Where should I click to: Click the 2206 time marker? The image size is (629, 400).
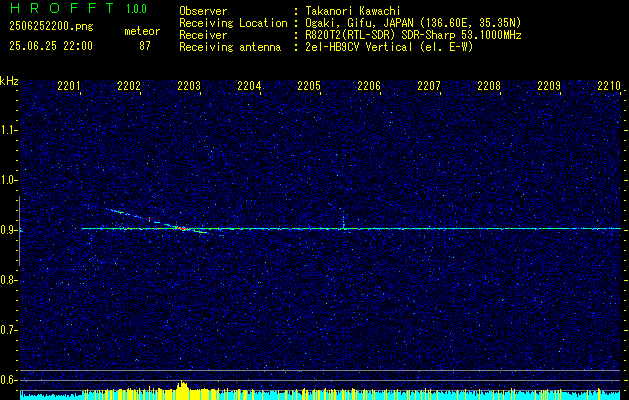click(369, 86)
